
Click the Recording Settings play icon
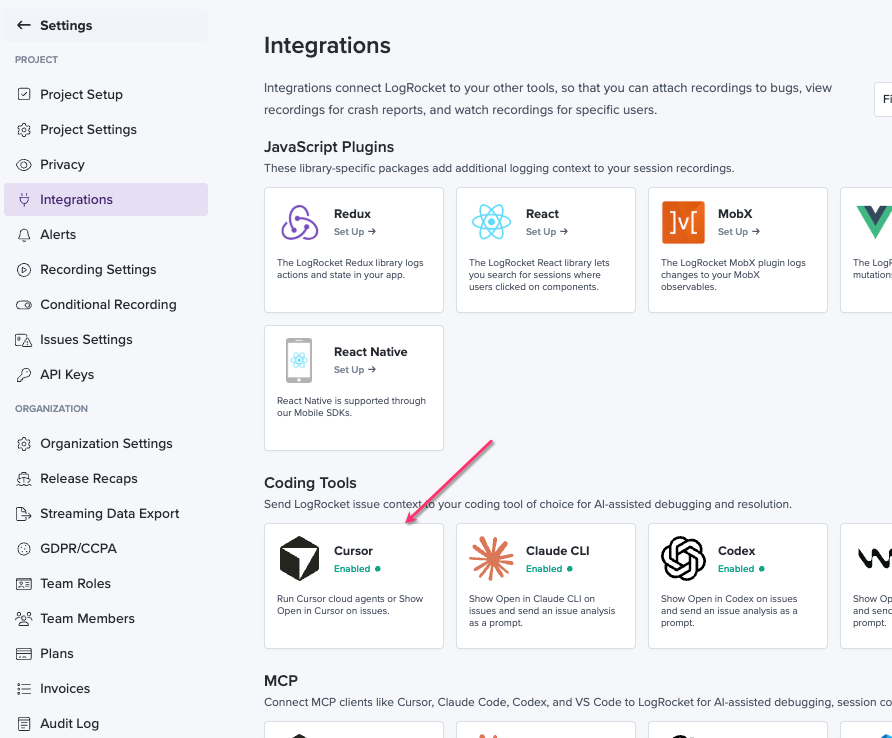click(24, 270)
